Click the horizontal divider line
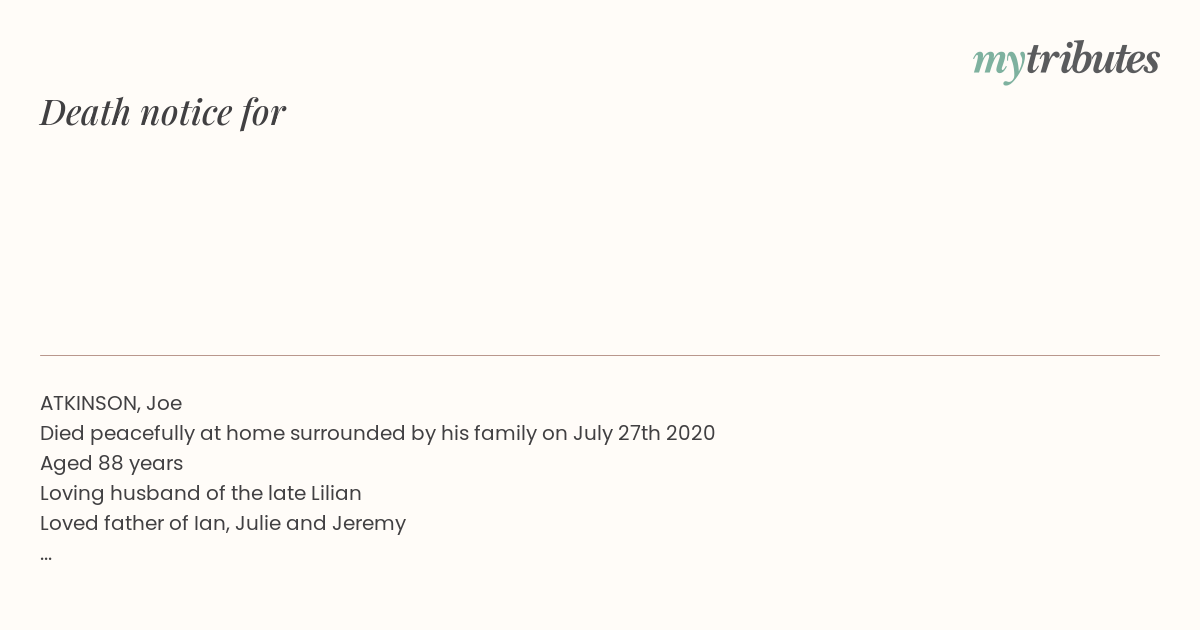The width and height of the screenshot is (1200, 630). [x=600, y=355]
